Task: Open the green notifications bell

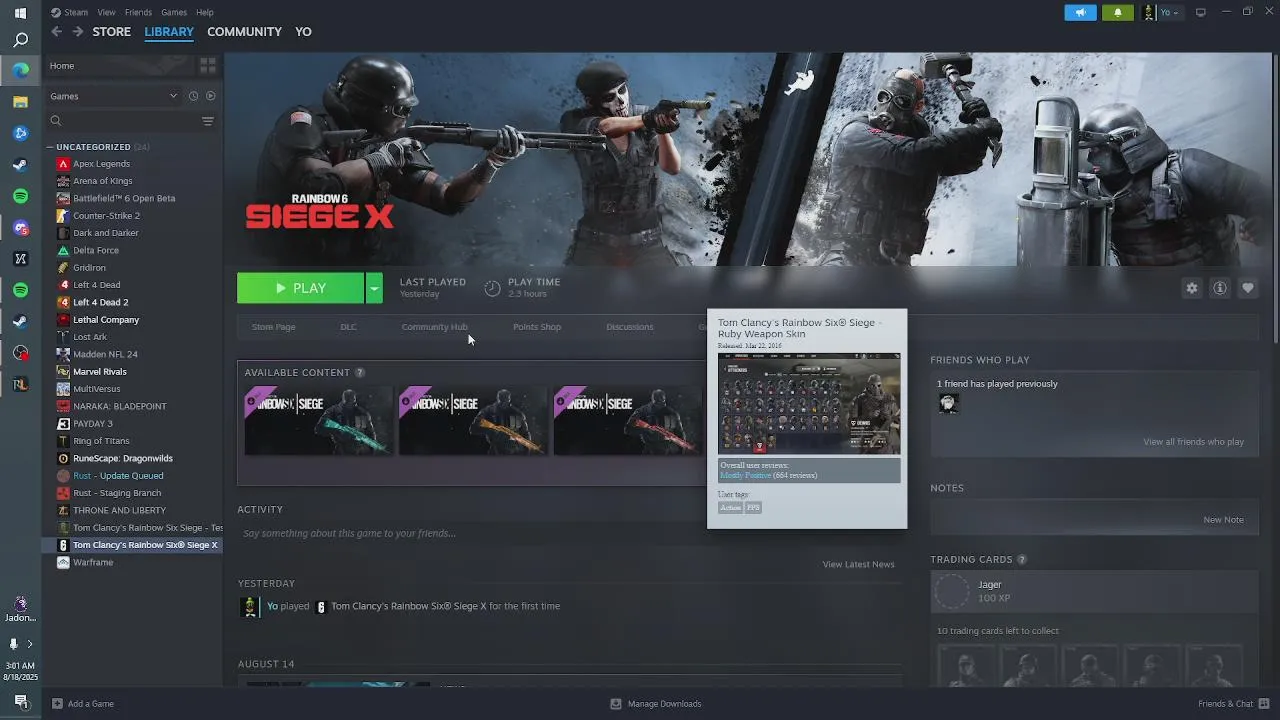Action: 1117,12
